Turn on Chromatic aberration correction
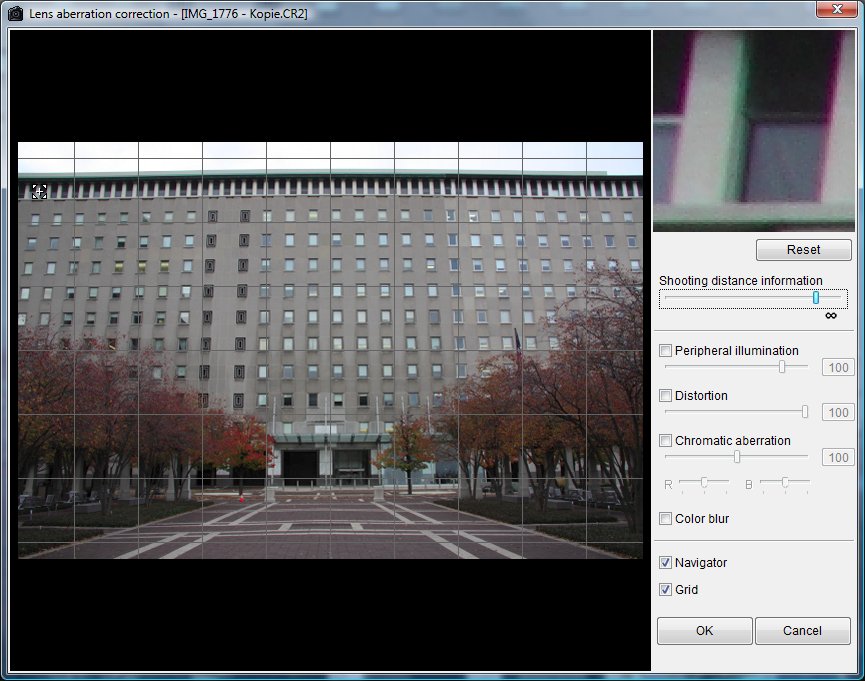Viewport: 865px width, 681px height. (x=666, y=441)
